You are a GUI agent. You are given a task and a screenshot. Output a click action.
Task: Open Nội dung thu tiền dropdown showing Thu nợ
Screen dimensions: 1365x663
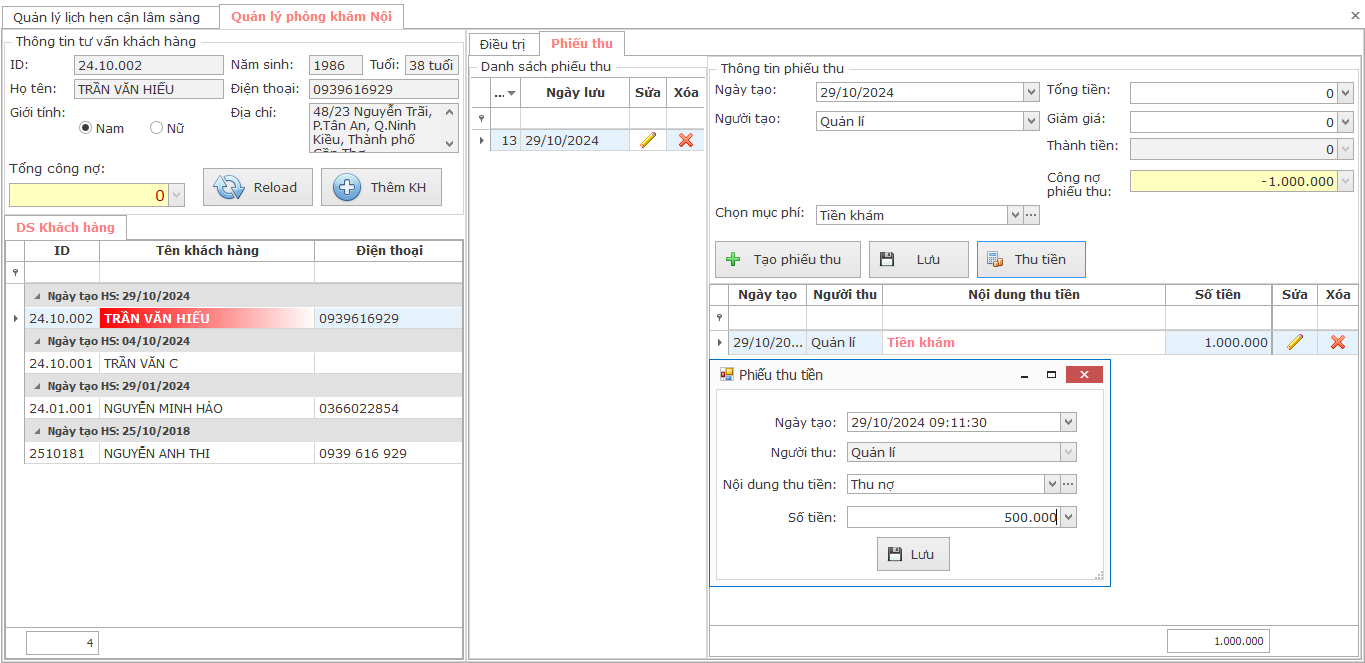coord(1052,485)
